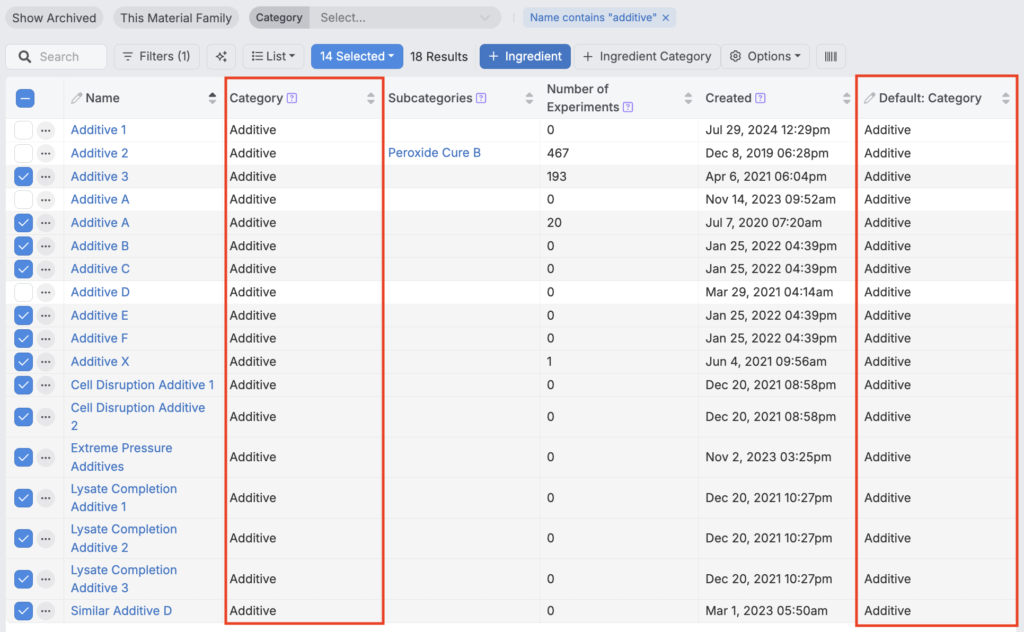This screenshot has height=632, width=1024.
Task: Check the checkbox for Additive 1
Action: 24,130
